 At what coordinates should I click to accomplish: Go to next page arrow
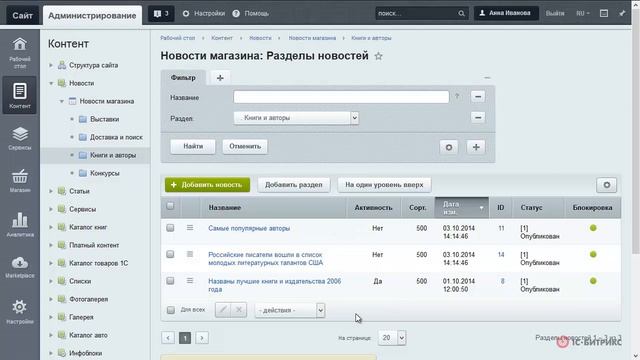202,338
